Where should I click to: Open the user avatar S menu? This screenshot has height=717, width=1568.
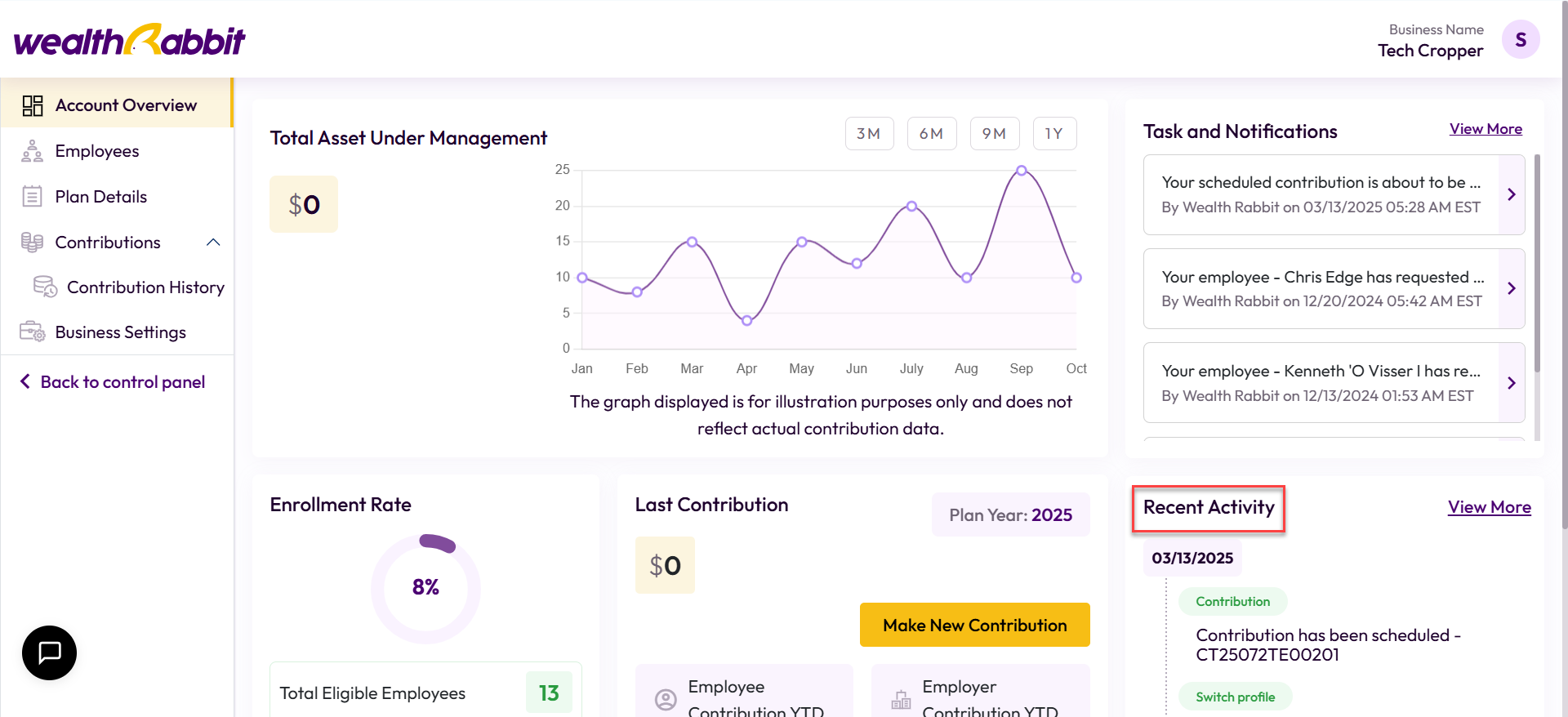[x=1521, y=39]
